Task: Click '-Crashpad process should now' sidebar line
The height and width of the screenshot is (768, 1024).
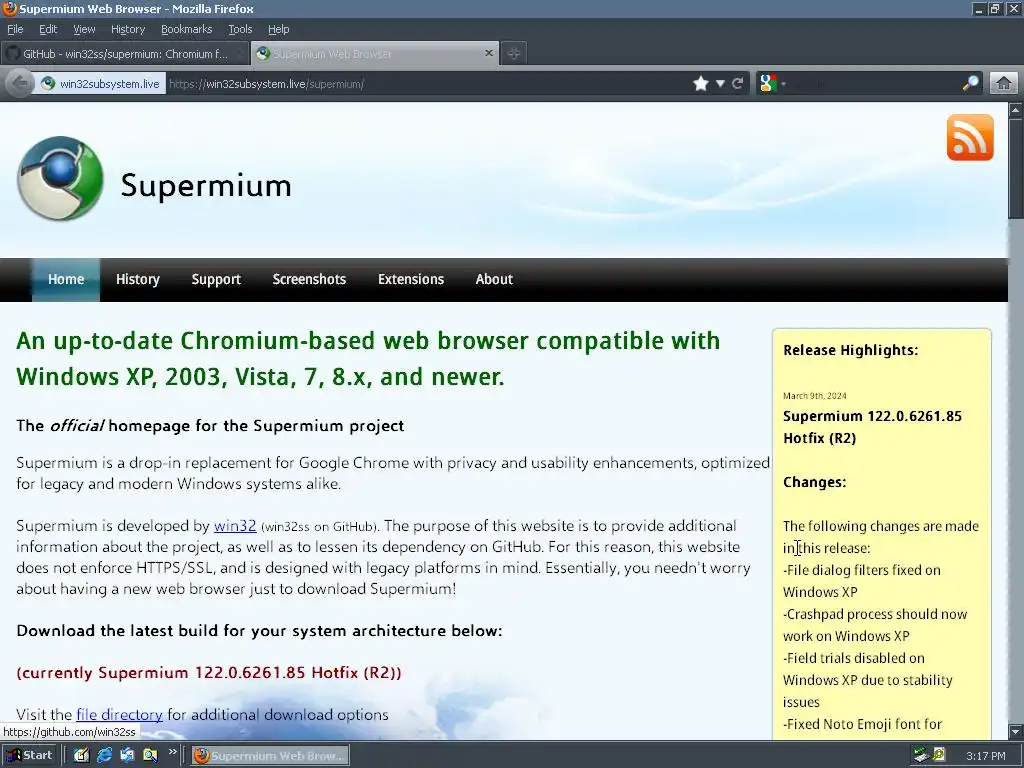Action: tap(875, 615)
